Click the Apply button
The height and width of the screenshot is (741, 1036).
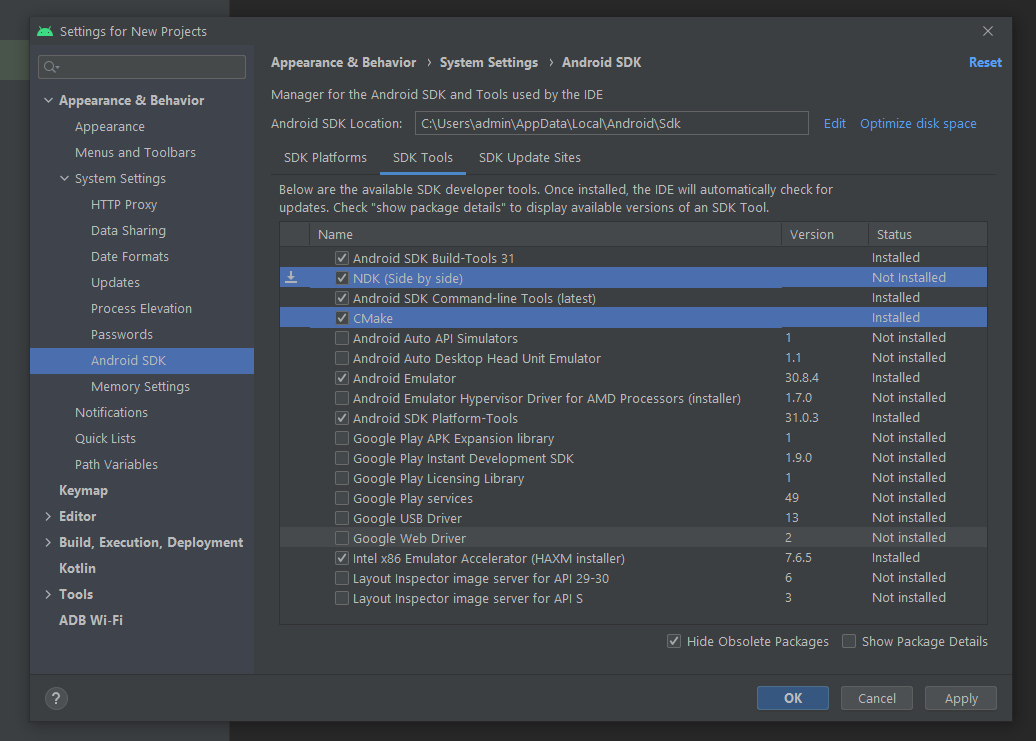[961, 698]
